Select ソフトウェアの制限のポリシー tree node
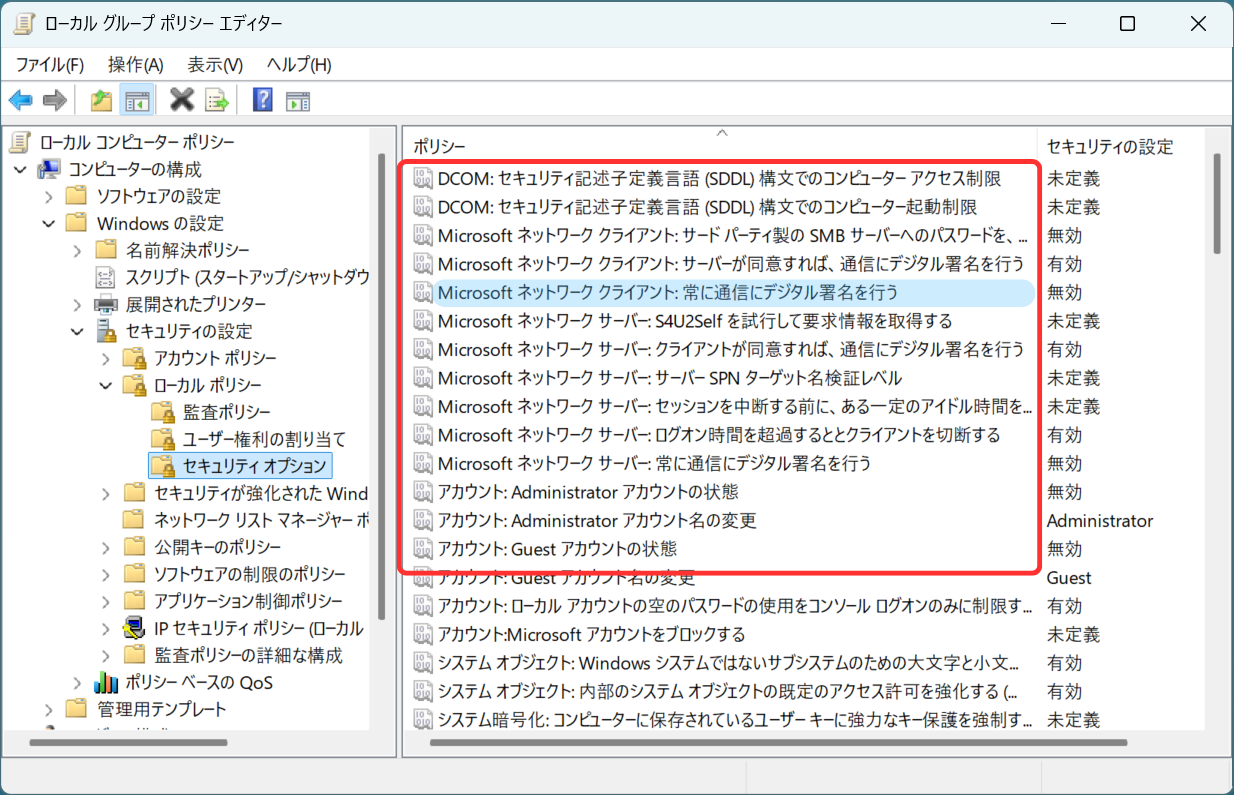1234x795 pixels. 250,574
